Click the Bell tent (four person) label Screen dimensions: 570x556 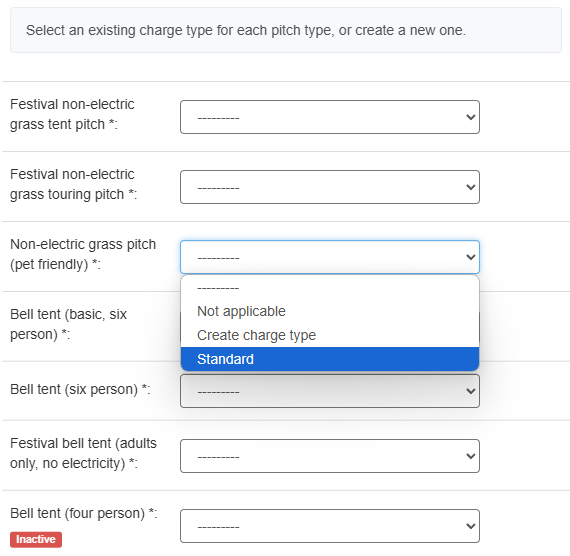83,513
